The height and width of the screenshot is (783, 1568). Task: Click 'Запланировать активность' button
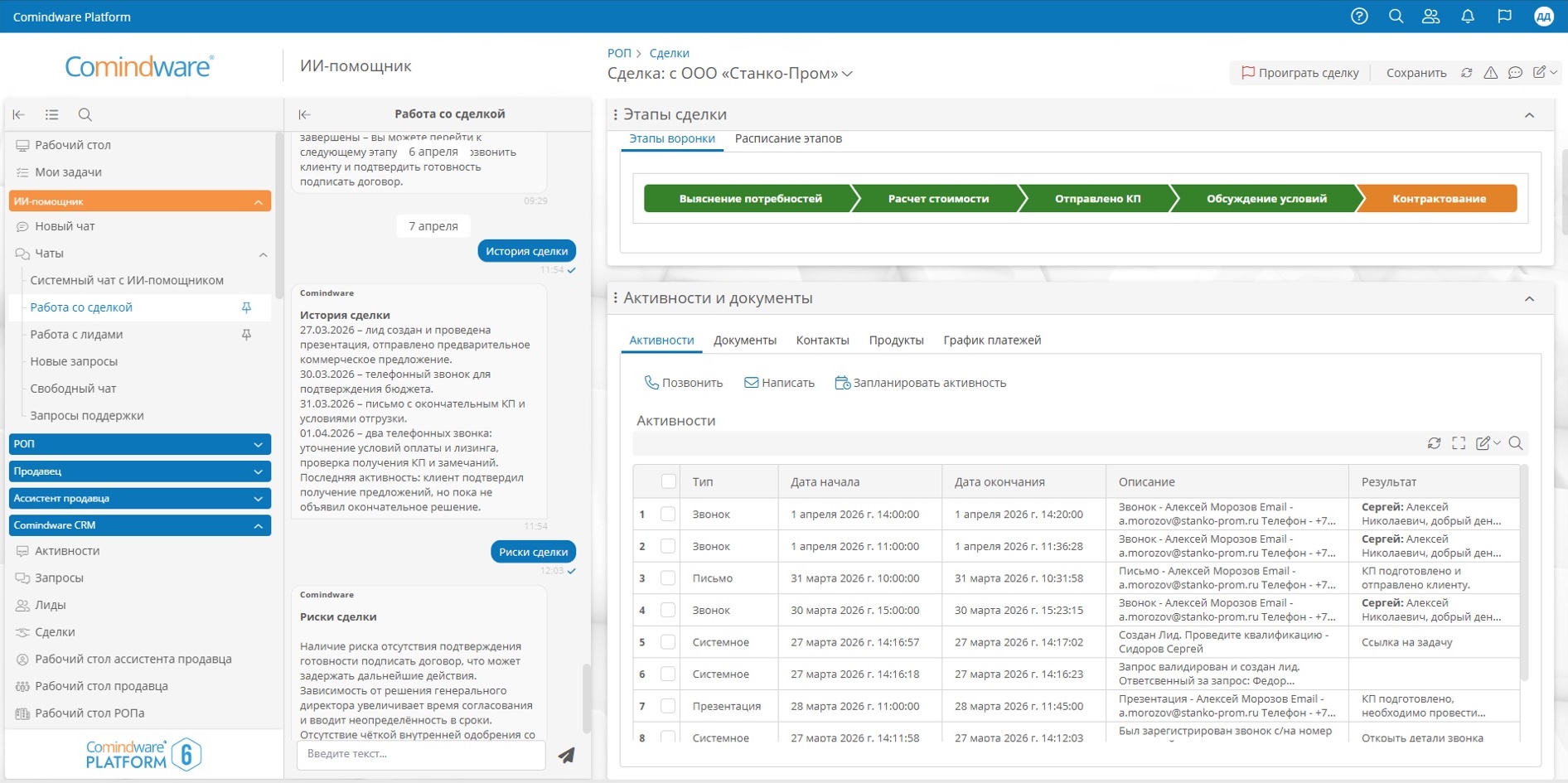921,383
